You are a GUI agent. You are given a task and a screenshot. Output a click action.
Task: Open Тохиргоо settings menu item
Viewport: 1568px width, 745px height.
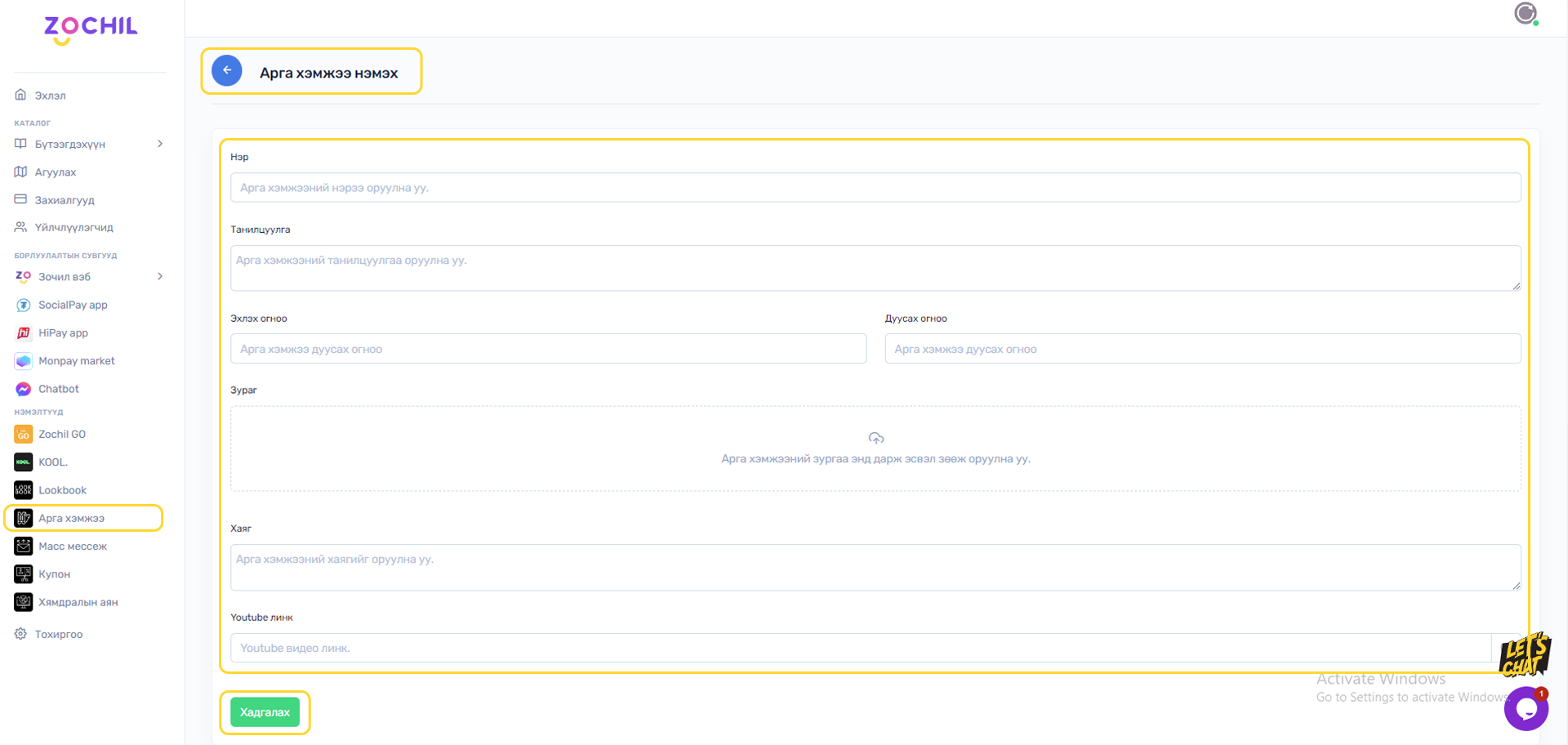(59, 635)
